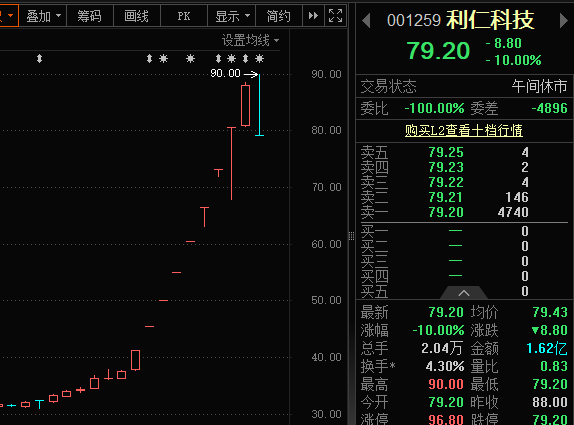Click the last star event marker above chart
This screenshot has height=425, width=574.
[x=260, y=58]
